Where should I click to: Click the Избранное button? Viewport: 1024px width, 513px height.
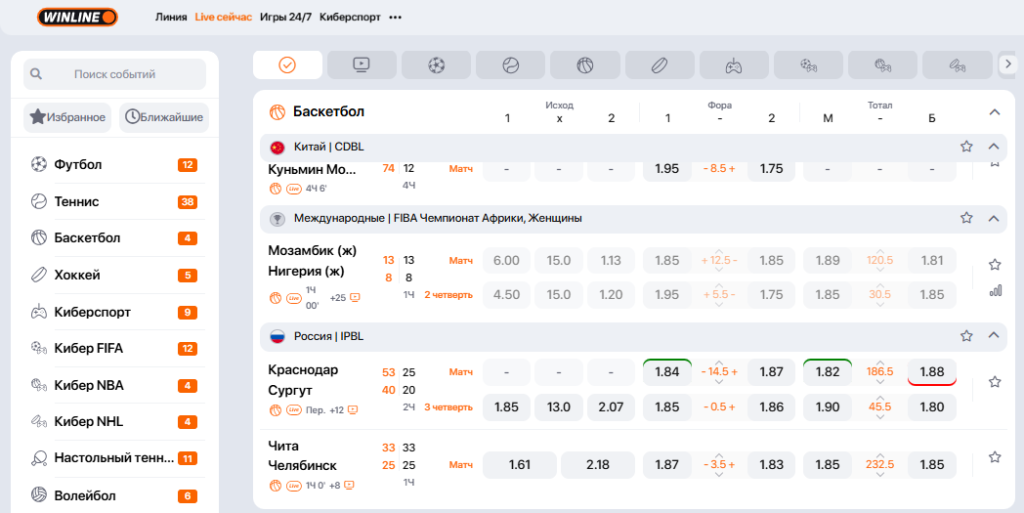tap(68, 117)
